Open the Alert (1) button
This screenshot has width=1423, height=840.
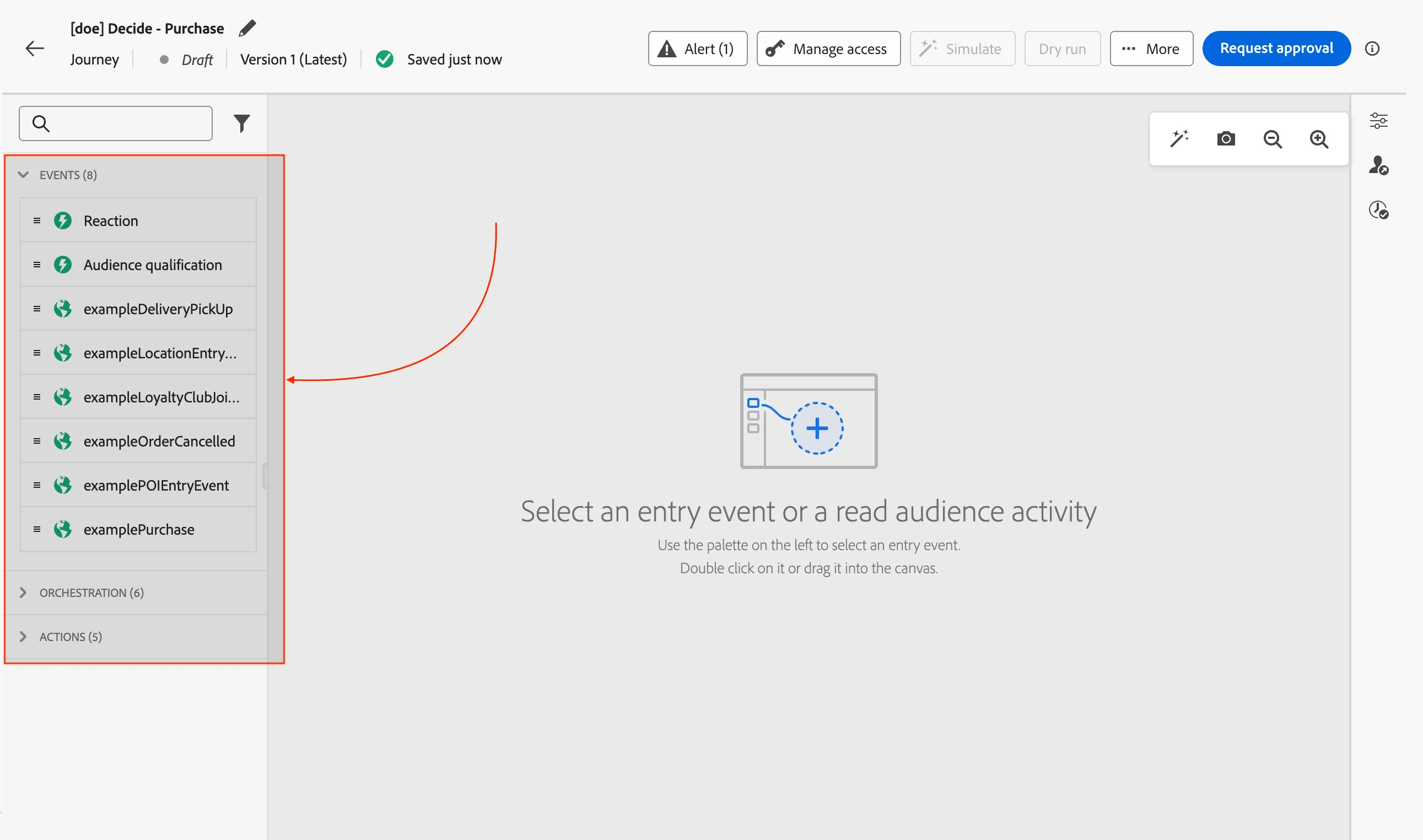[698, 49]
